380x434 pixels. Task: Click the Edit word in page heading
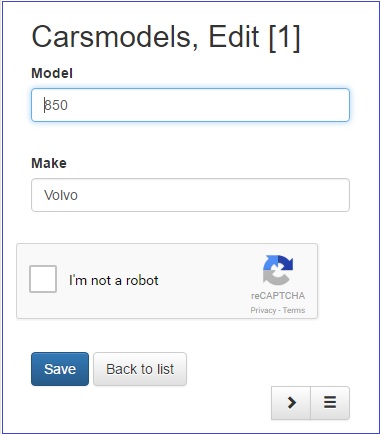(x=234, y=36)
